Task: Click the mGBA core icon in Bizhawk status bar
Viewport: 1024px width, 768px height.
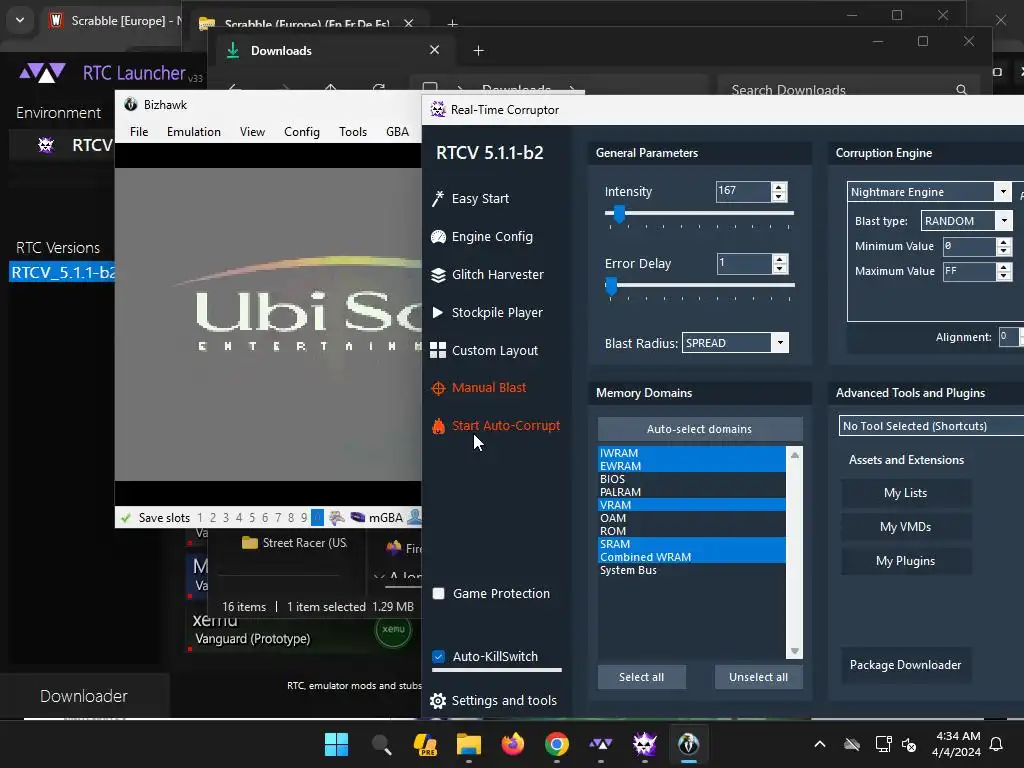Action: [x=358, y=518]
